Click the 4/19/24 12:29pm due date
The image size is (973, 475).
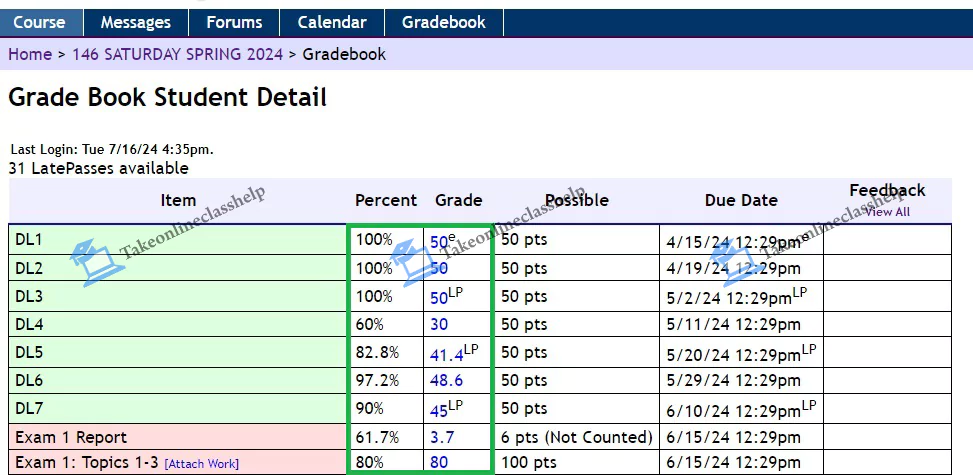pyautogui.click(x=733, y=269)
